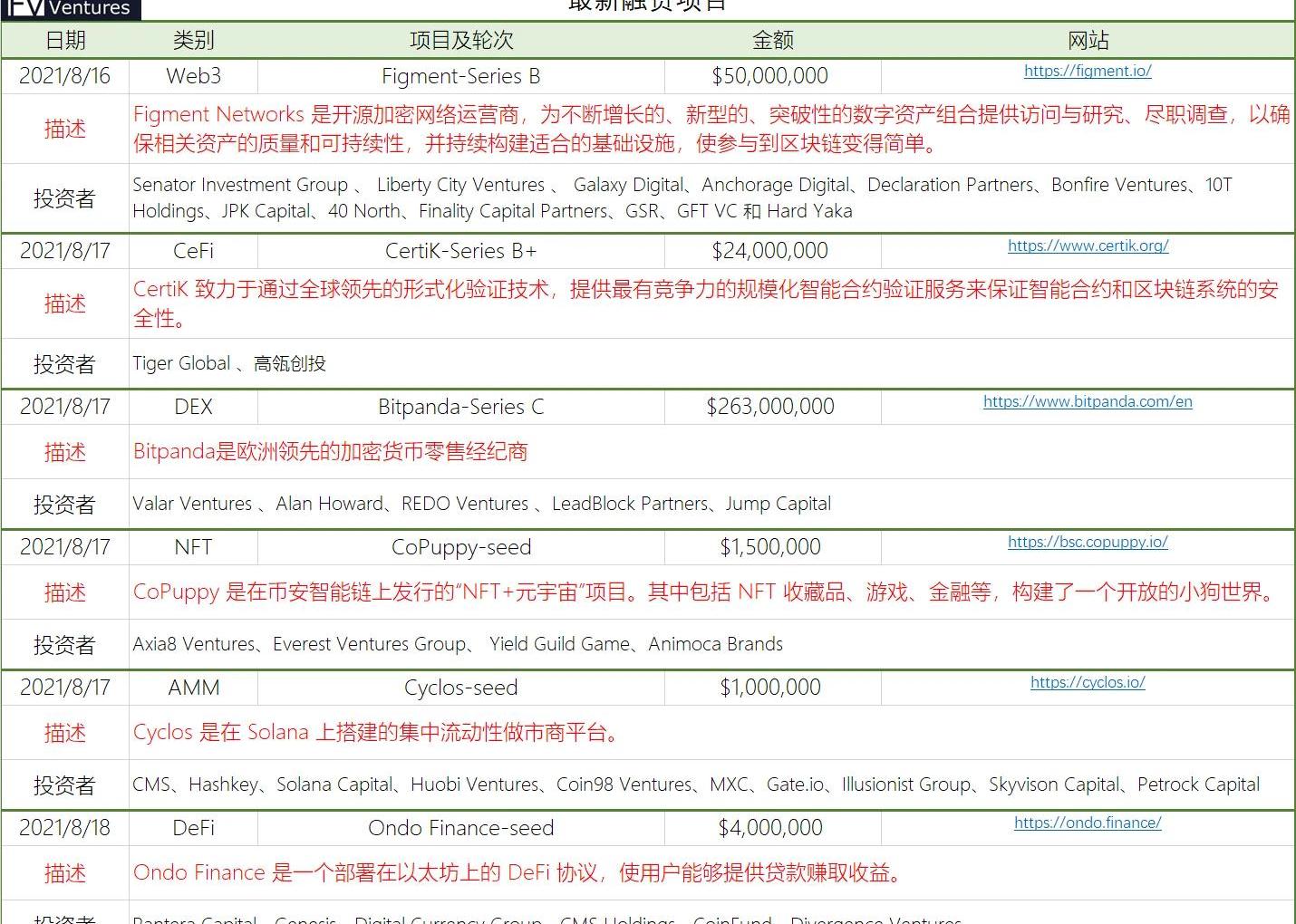This screenshot has height=924, width=1296.
Task: Click the $263,000,000 amount cell
Action: pos(770,407)
